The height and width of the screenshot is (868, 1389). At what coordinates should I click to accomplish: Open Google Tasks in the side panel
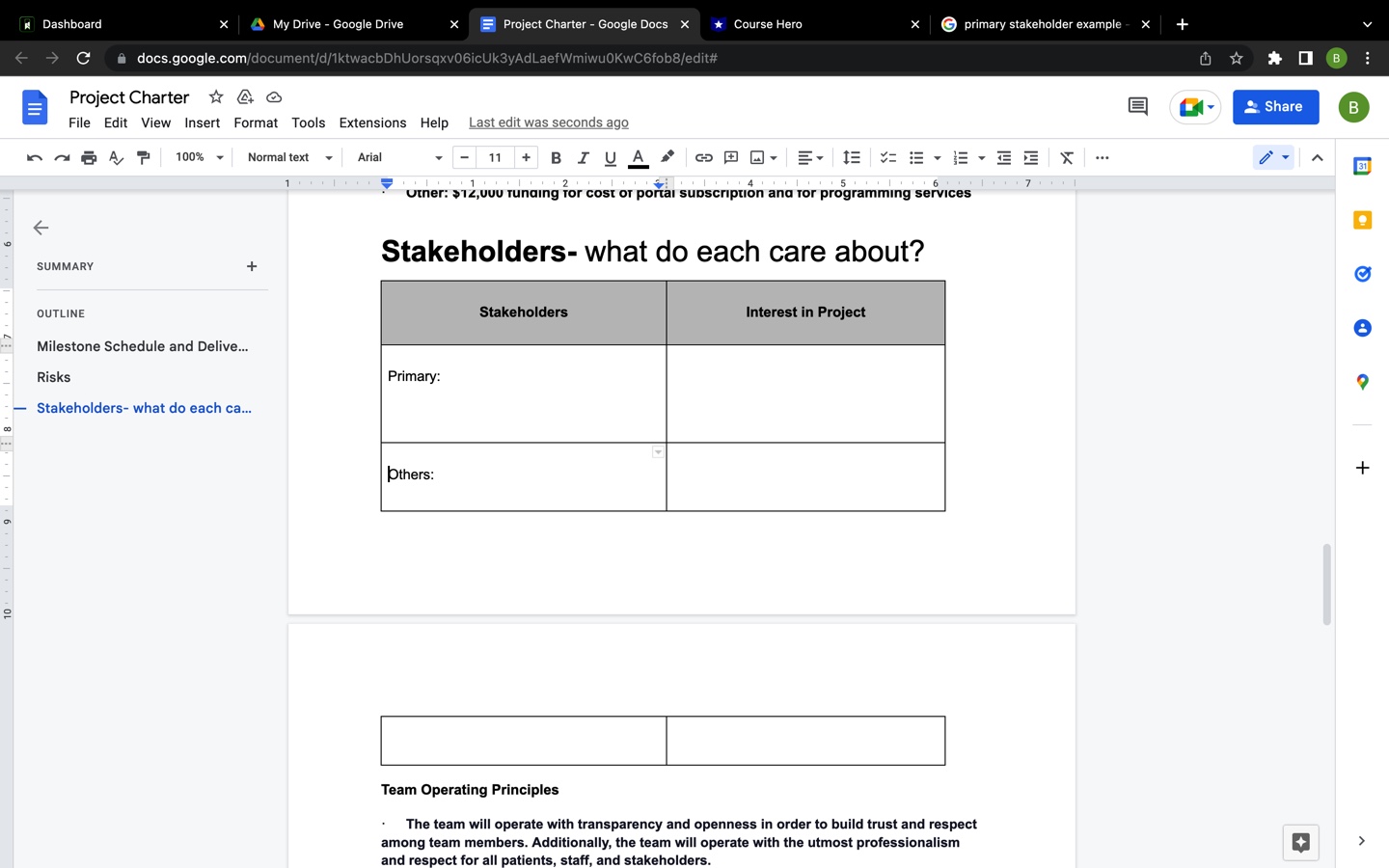coord(1362,274)
